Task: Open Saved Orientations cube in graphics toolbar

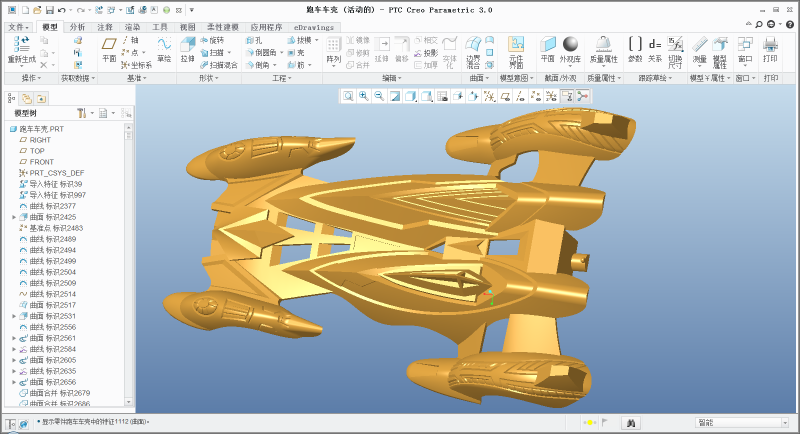Action: click(x=427, y=96)
